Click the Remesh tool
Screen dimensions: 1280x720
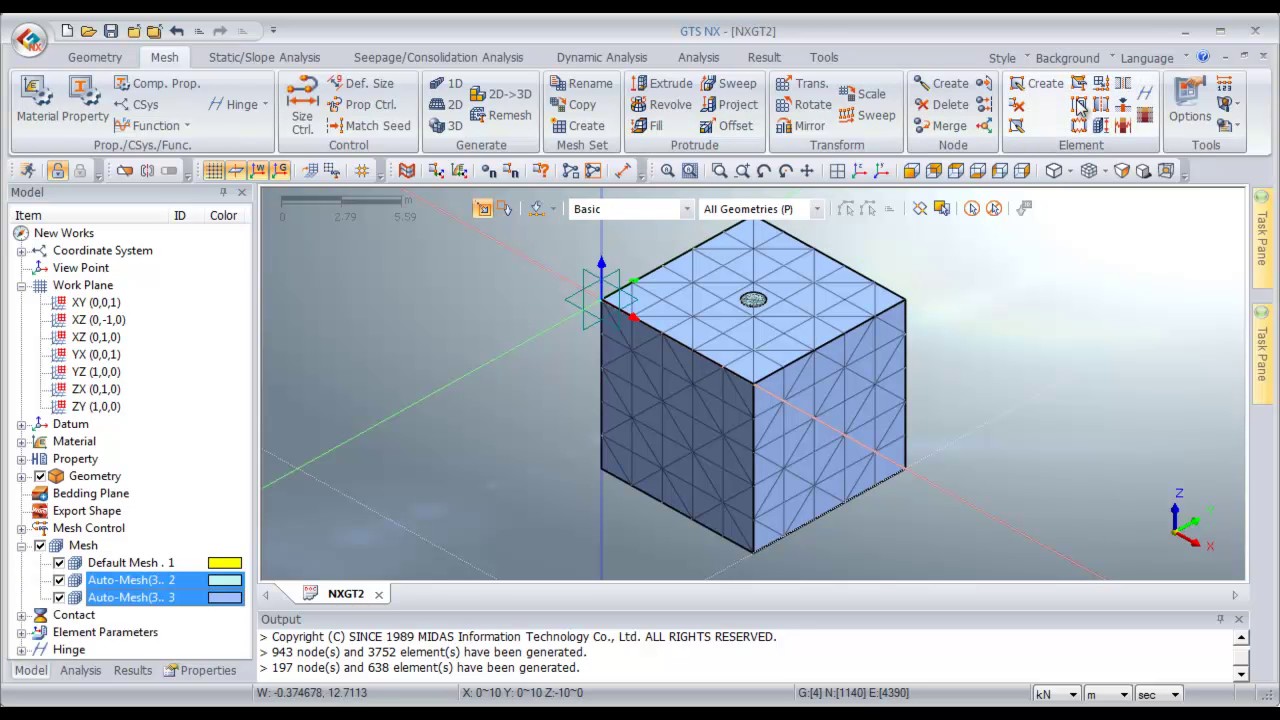point(500,115)
